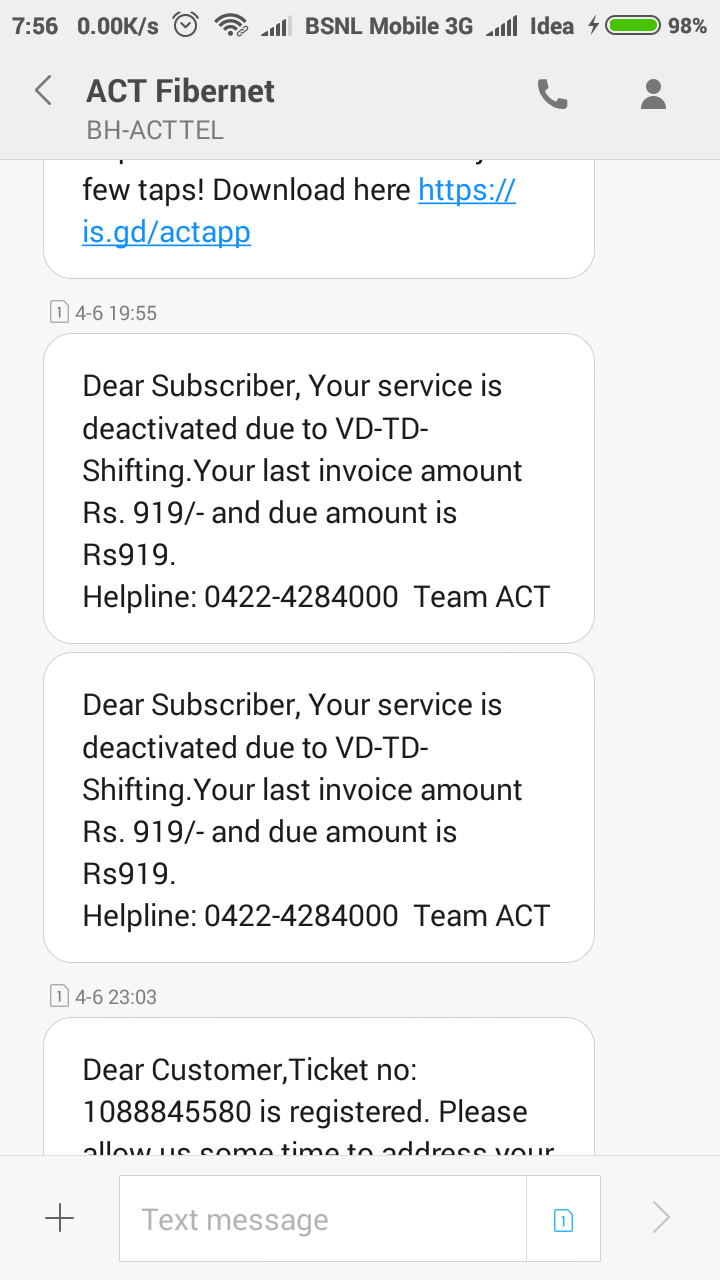Viewport: 720px width, 1280px height.
Task: Open contact profile icon
Action: [x=653, y=94]
